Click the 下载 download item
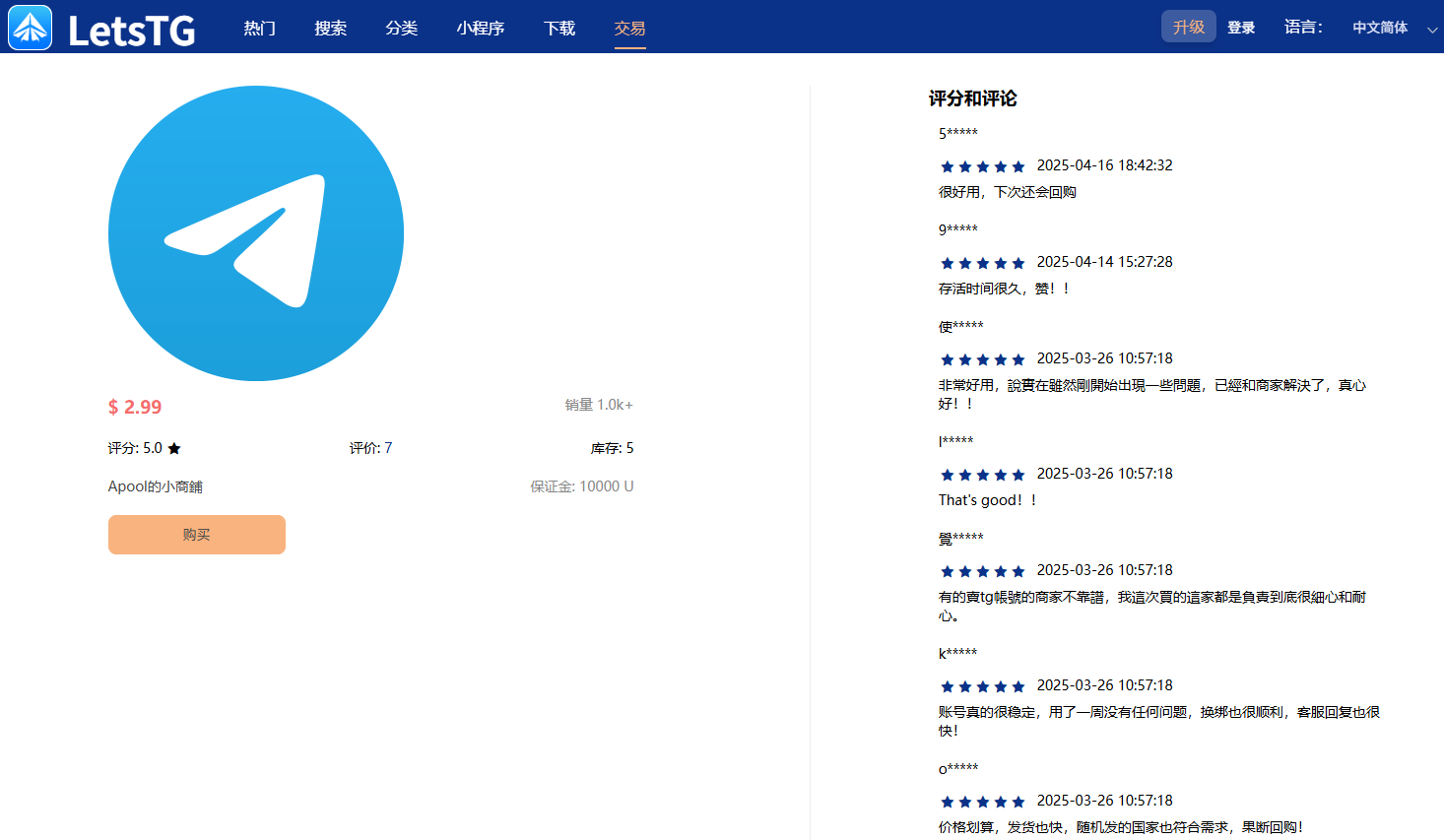Viewport: 1444px width, 840px height. click(558, 29)
